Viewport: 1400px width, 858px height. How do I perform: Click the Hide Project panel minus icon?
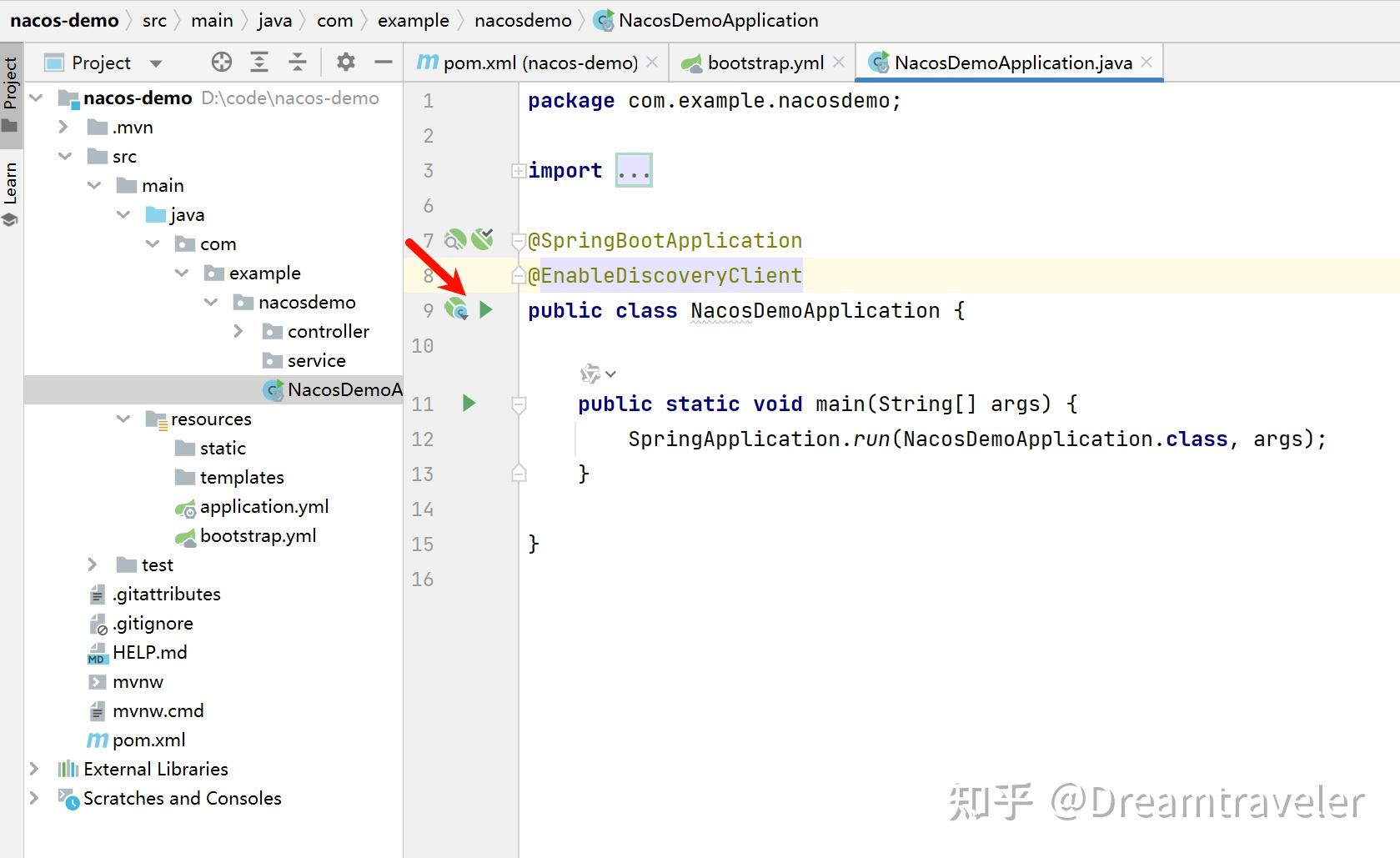[383, 62]
